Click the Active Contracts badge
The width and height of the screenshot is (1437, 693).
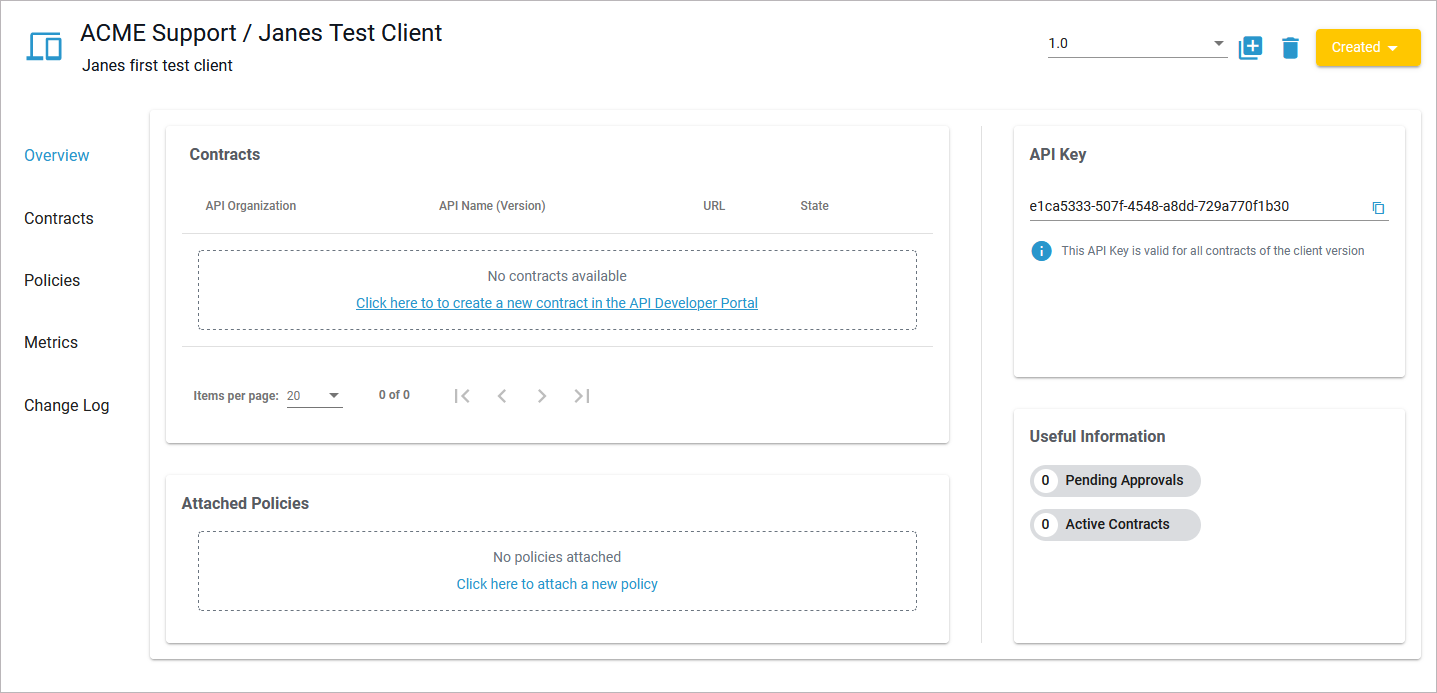pyautogui.click(x=1115, y=524)
